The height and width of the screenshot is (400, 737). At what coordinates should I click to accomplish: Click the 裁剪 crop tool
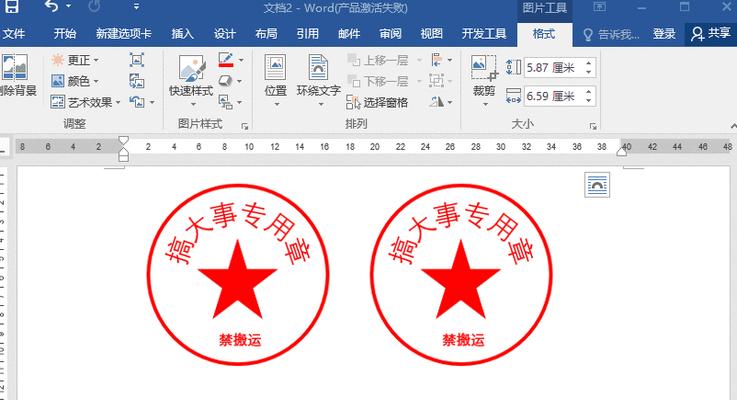click(x=484, y=80)
